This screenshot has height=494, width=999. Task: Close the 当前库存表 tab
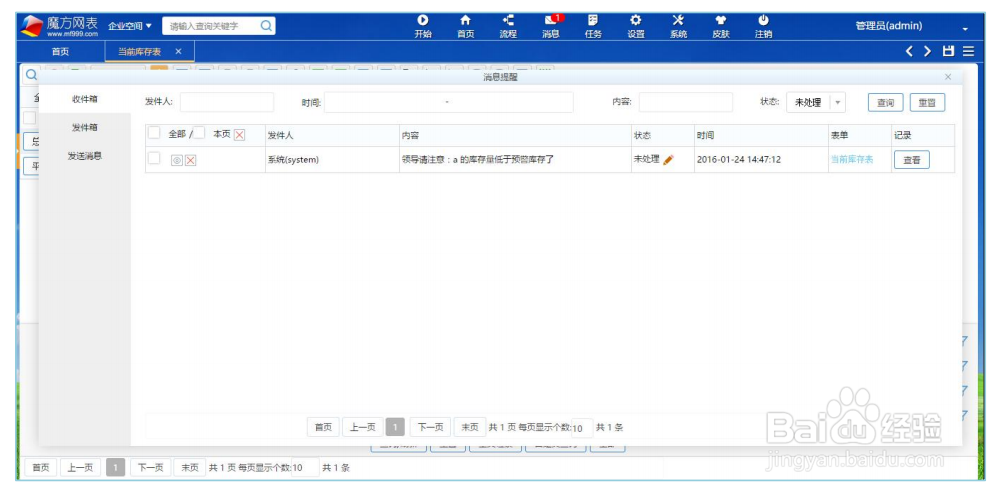(x=178, y=51)
